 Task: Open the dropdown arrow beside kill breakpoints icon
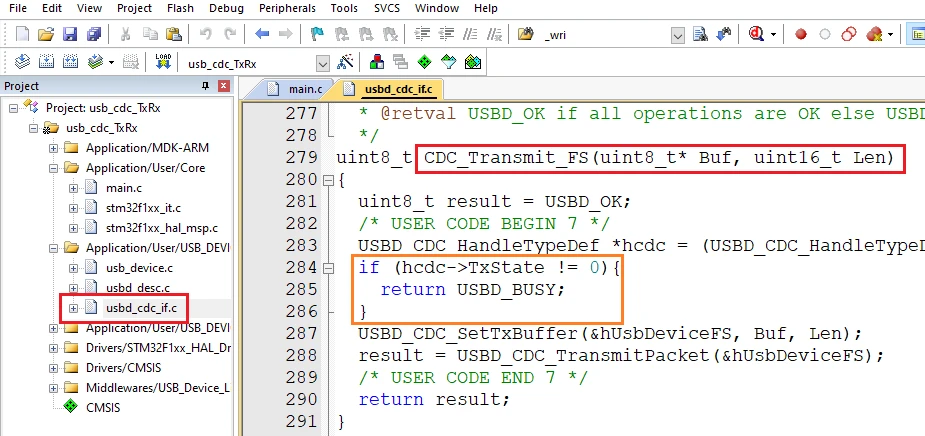[x=890, y=34]
